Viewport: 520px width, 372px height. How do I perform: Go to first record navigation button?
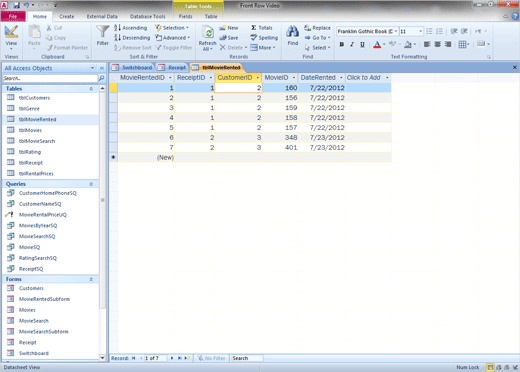pyautogui.click(x=133, y=358)
